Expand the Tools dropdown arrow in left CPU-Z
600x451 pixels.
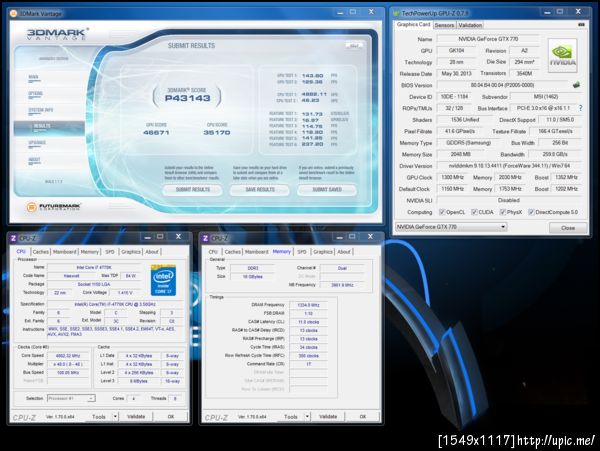pyautogui.click(x=115, y=416)
